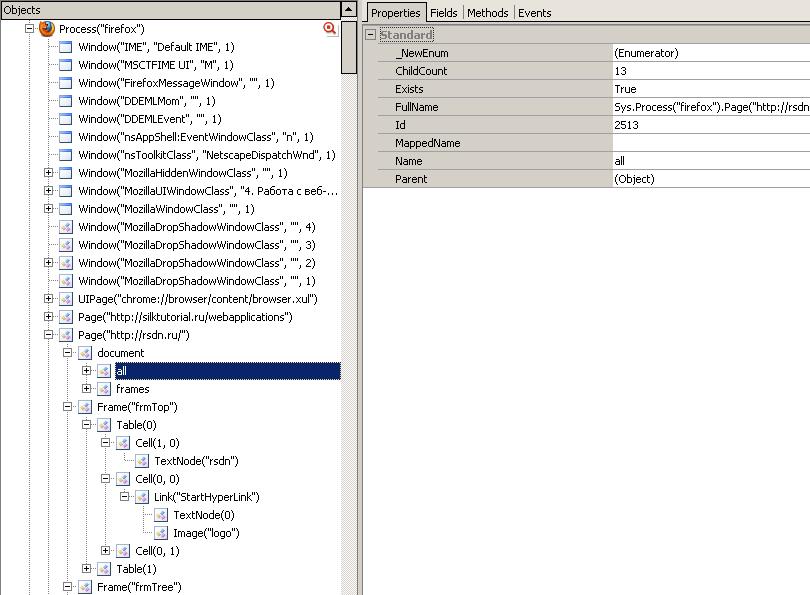
Task: Click the FullName property value field
Action: (710, 107)
